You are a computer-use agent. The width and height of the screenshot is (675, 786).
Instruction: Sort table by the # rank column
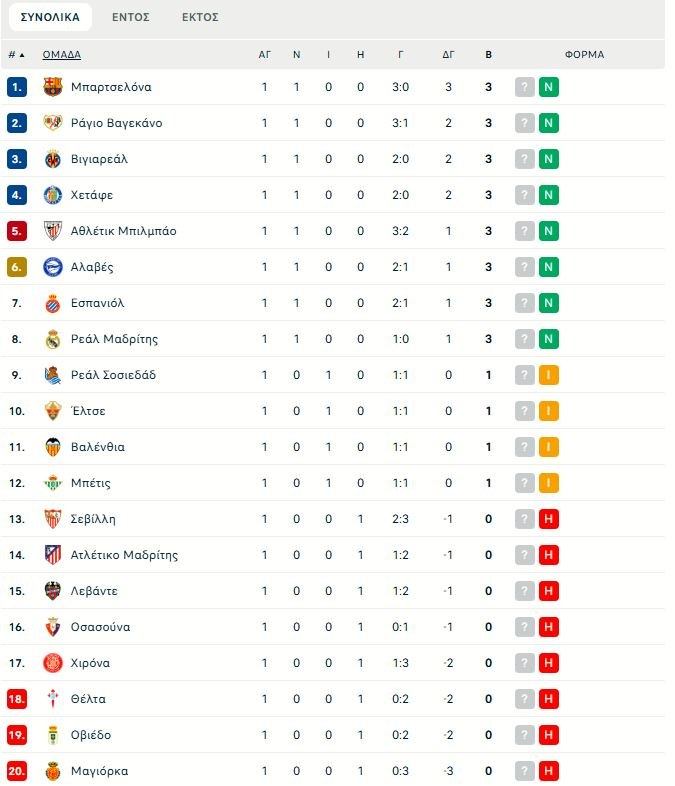(16, 55)
